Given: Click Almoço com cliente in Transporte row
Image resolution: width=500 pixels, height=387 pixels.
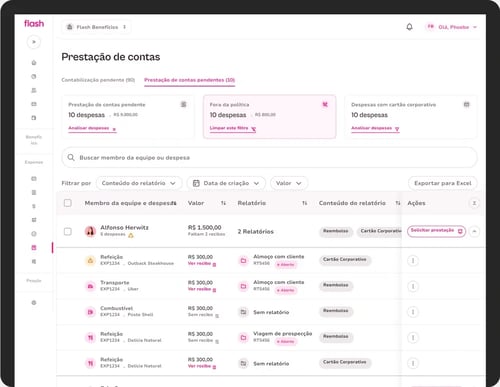Looking at the screenshot, I should point(279,282).
